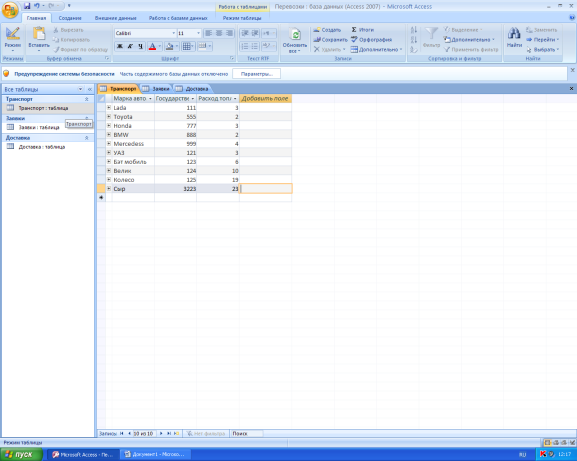Sort descending with Z-A icon

pos(414,39)
